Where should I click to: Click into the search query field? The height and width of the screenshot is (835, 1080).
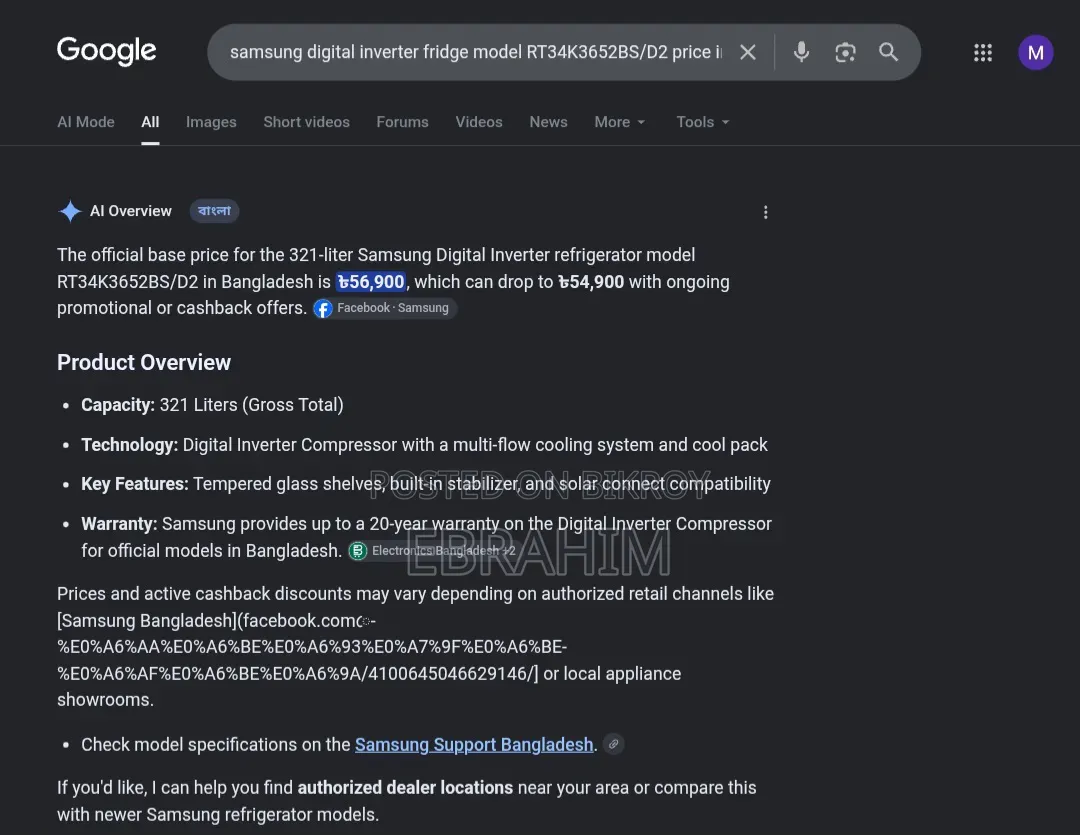click(x=475, y=52)
